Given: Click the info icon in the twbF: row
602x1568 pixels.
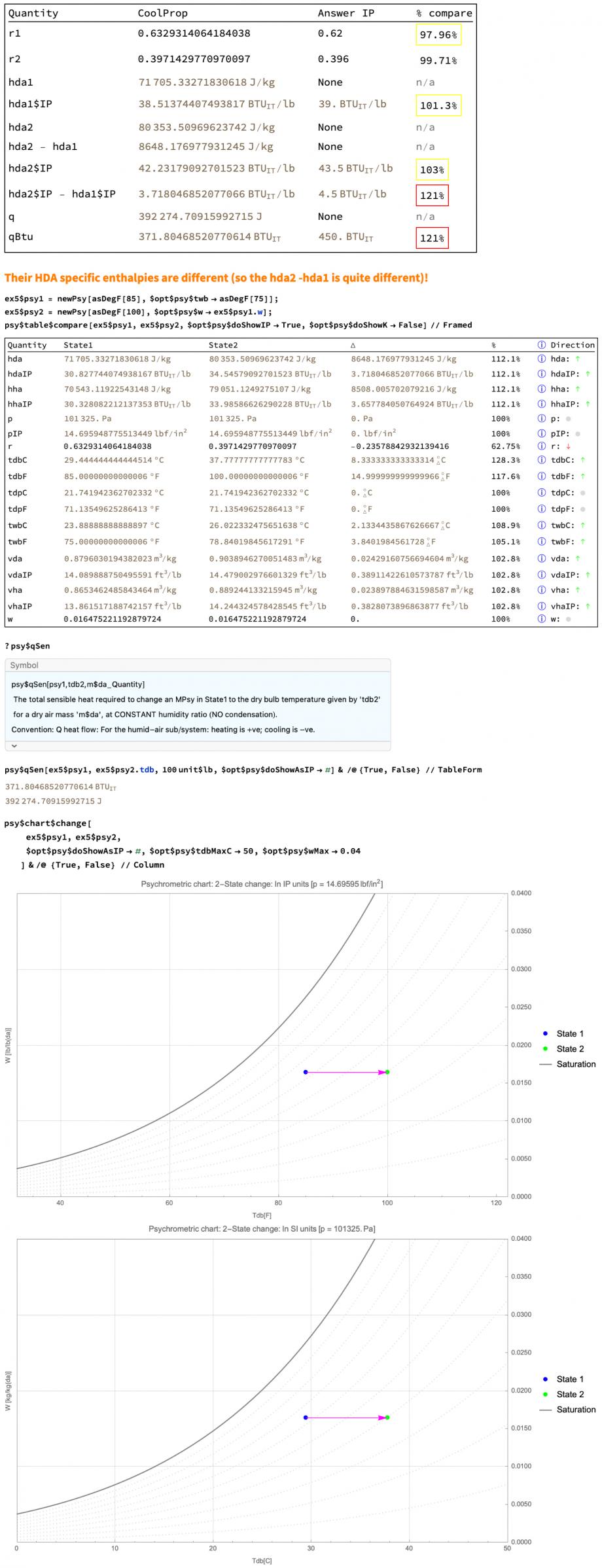Looking at the screenshot, I should [x=541, y=542].
